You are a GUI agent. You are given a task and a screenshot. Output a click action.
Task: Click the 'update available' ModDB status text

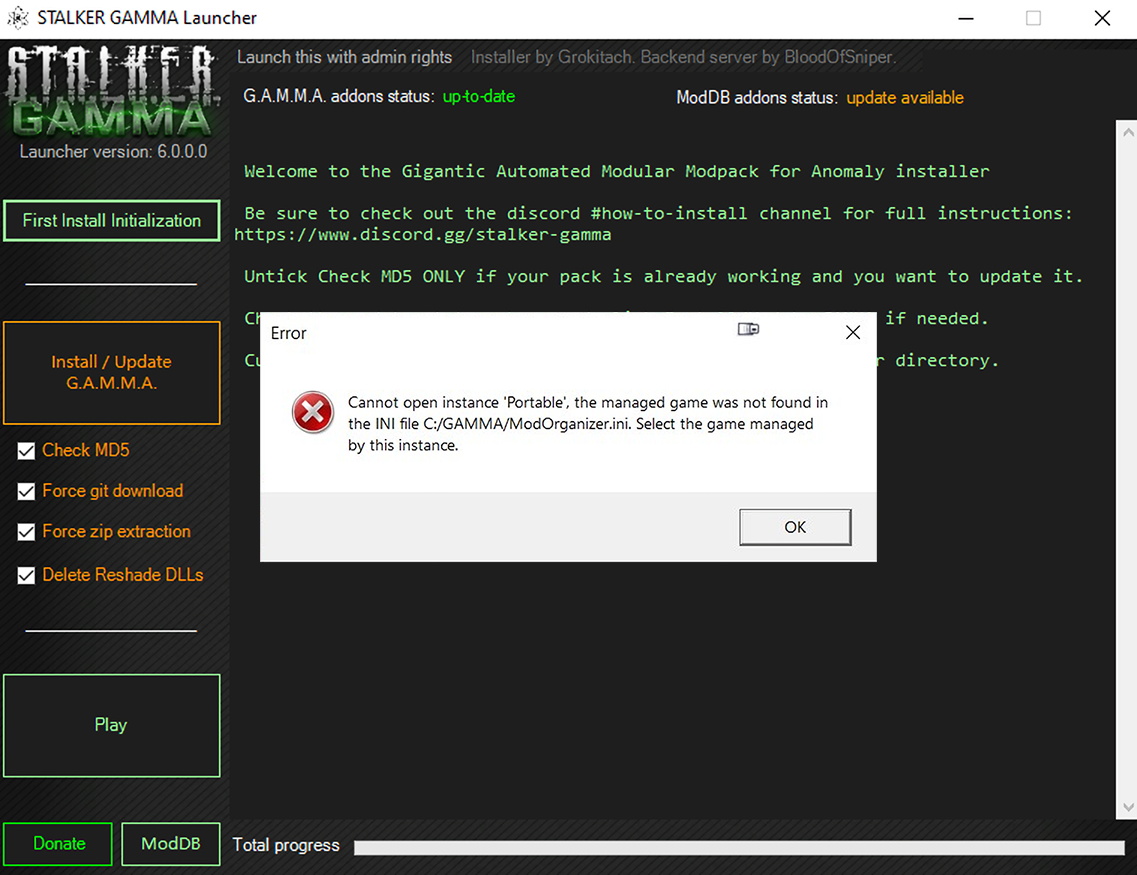point(905,98)
